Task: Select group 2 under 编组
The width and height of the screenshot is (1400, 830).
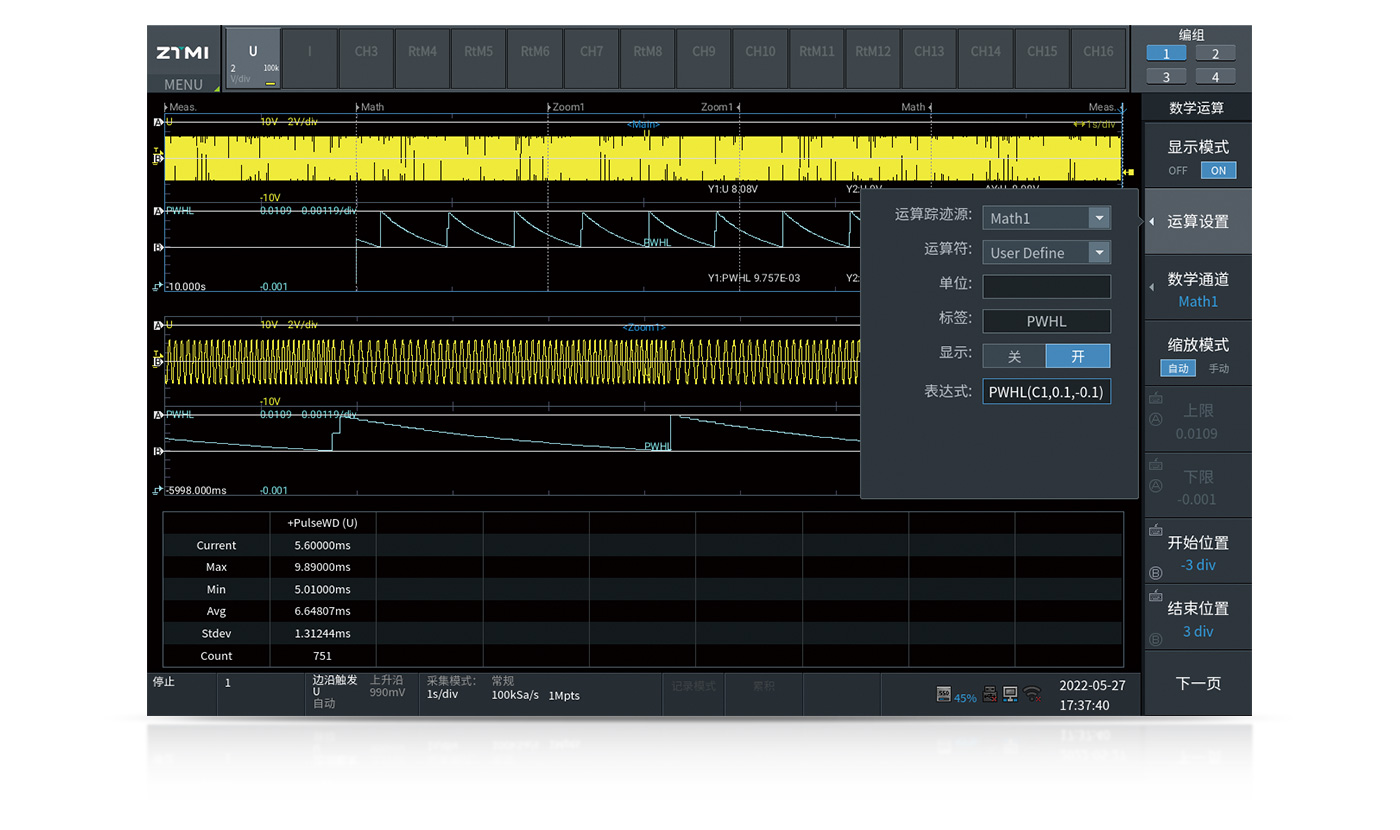Action: tap(1216, 54)
